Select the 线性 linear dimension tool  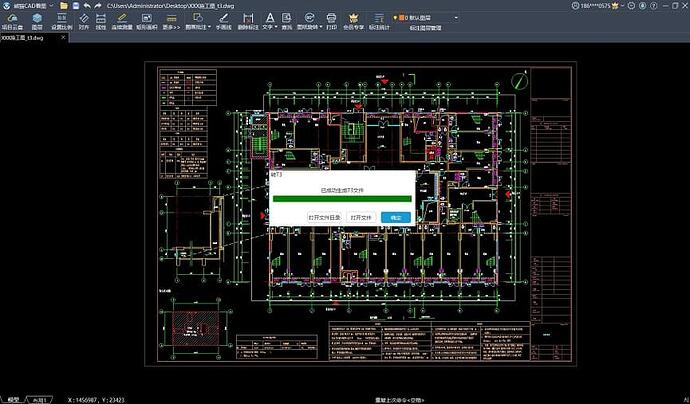(101, 21)
